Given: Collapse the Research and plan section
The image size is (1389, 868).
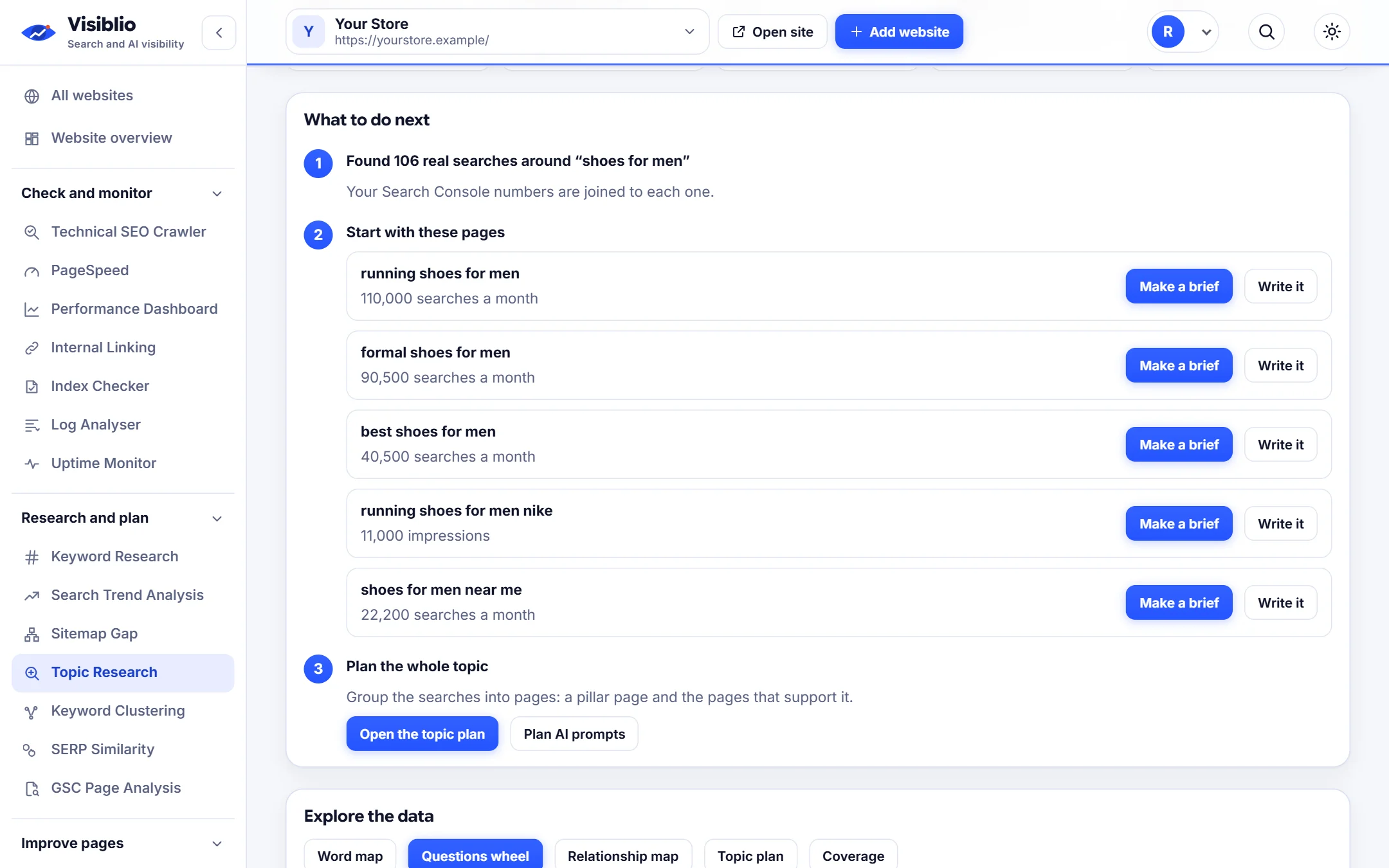Looking at the screenshot, I should pyautogui.click(x=217, y=518).
